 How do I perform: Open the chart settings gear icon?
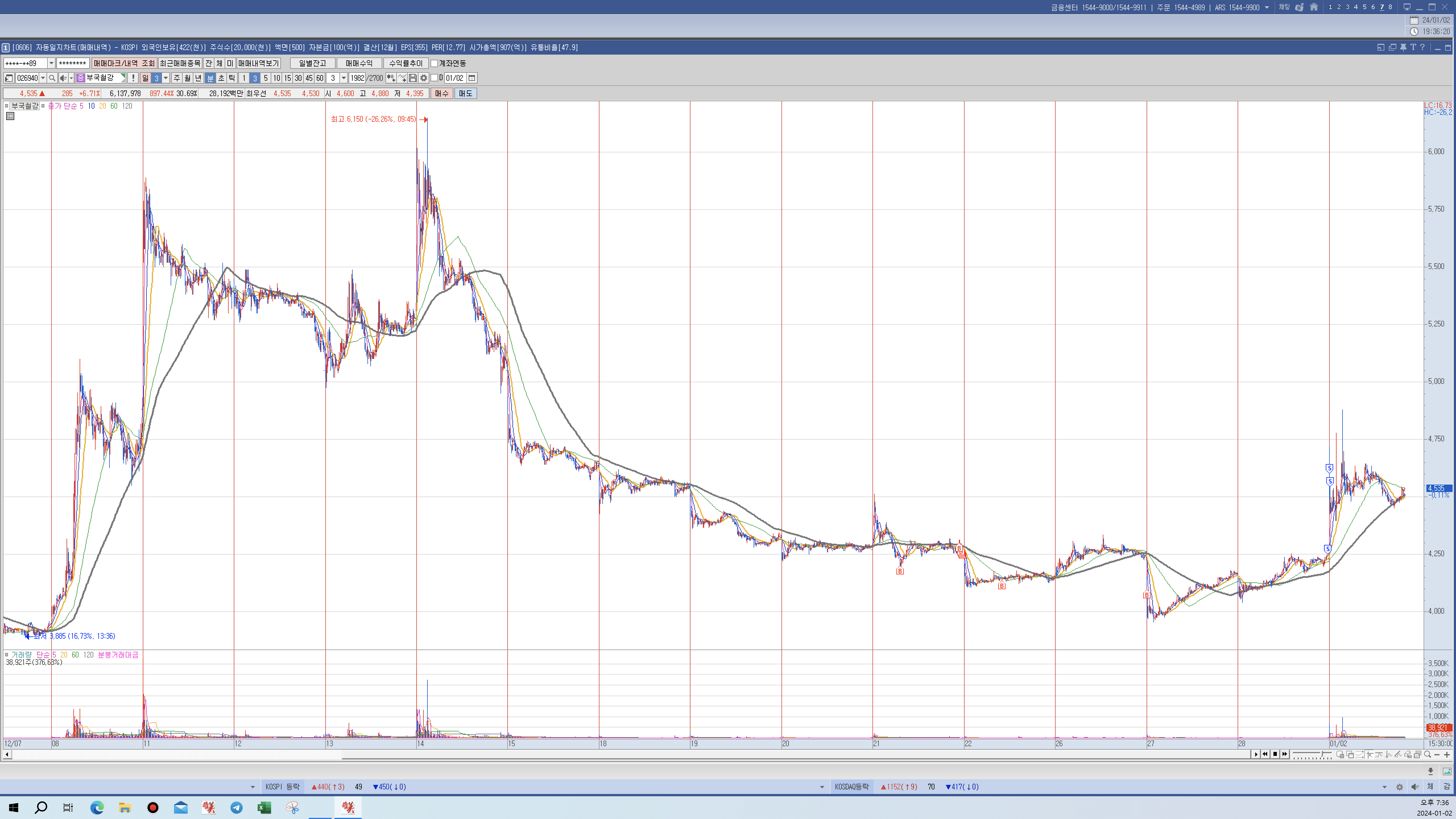[423, 78]
